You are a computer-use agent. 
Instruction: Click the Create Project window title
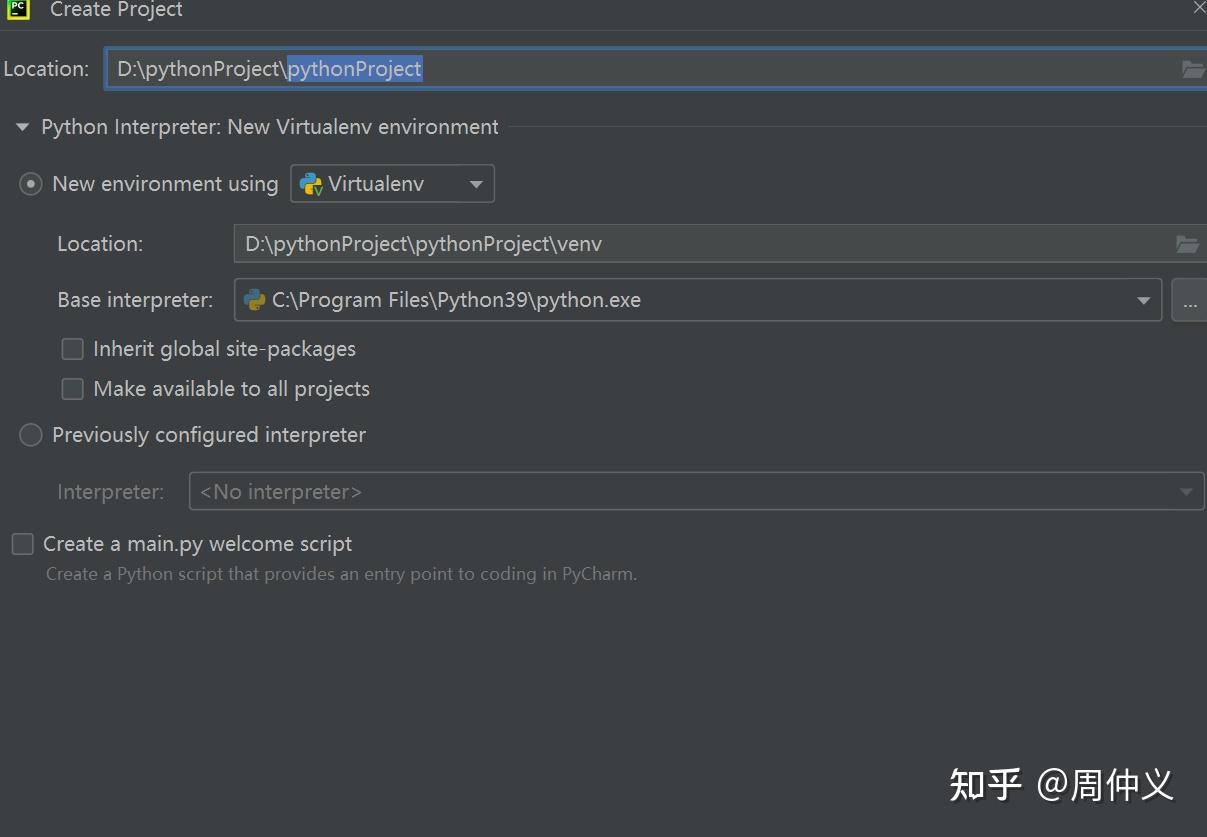click(x=116, y=9)
